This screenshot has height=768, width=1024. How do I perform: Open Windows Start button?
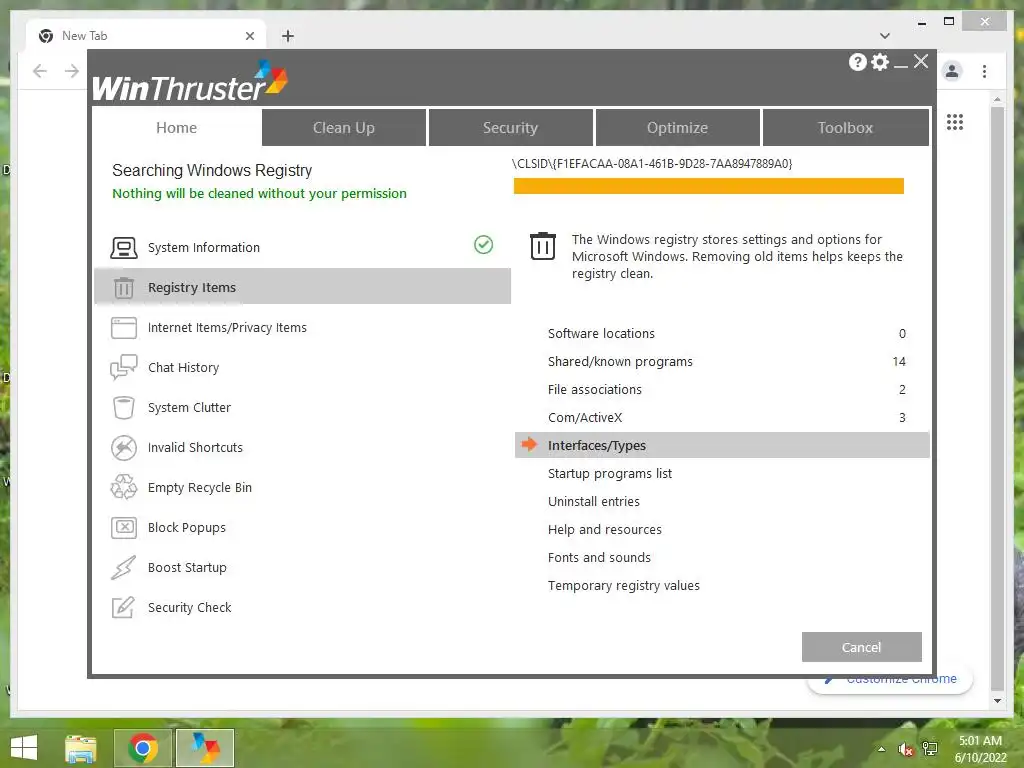pyautogui.click(x=24, y=747)
